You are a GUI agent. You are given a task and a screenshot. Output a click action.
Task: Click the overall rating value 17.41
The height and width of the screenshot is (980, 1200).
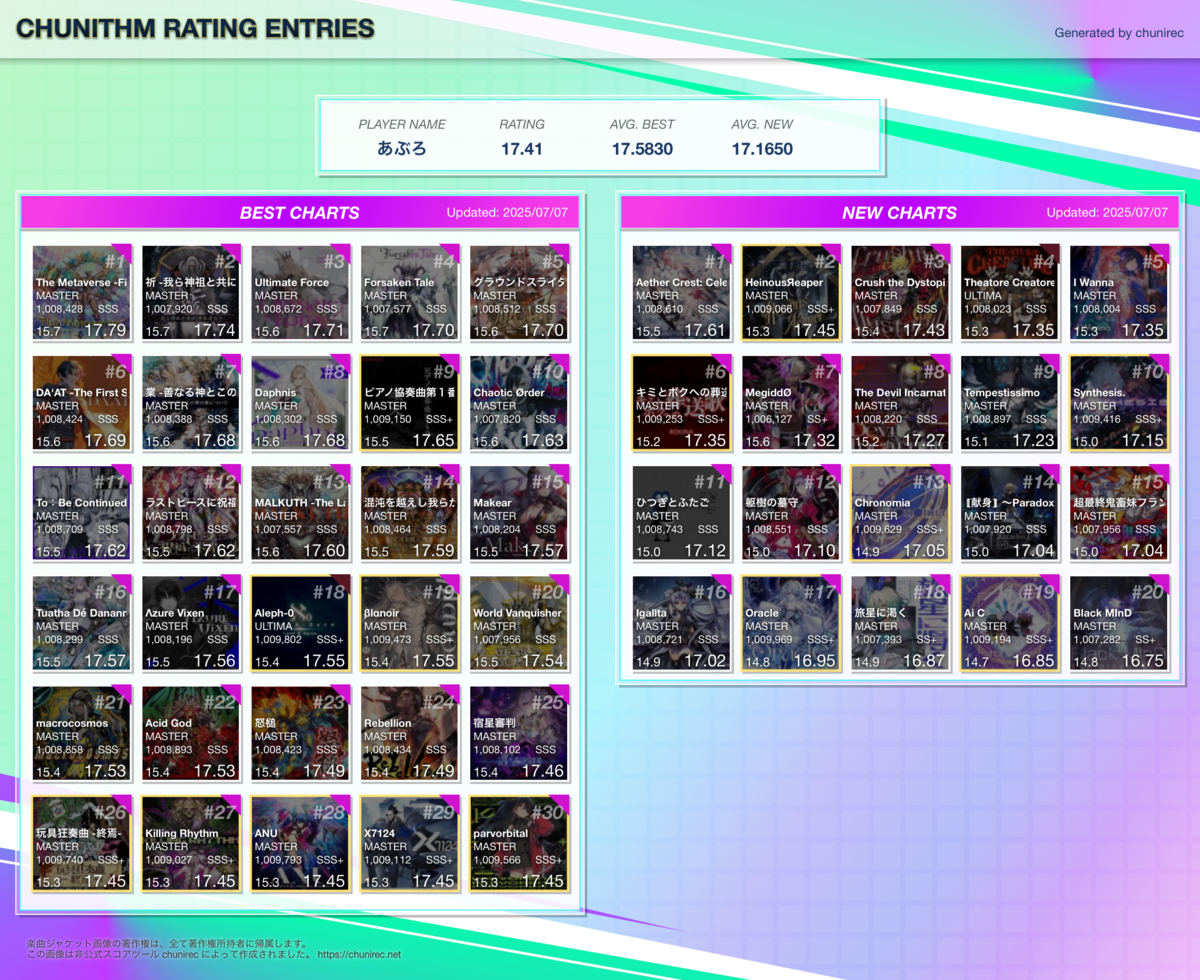pos(522,149)
